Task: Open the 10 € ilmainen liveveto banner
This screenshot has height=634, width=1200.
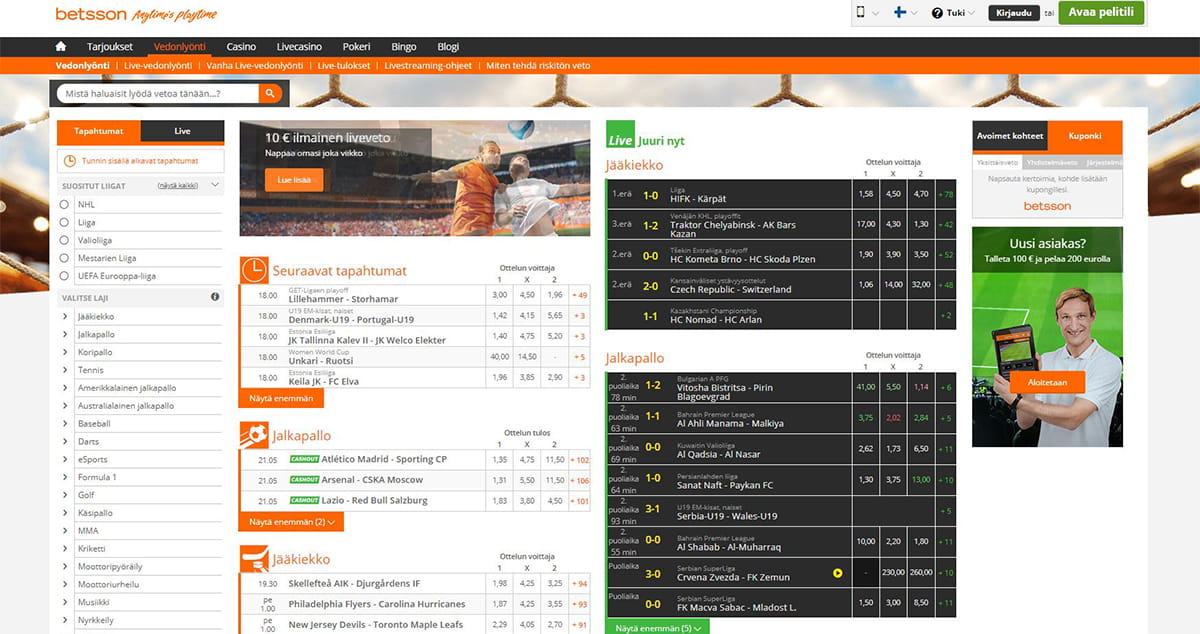Action: pos(415,178)
